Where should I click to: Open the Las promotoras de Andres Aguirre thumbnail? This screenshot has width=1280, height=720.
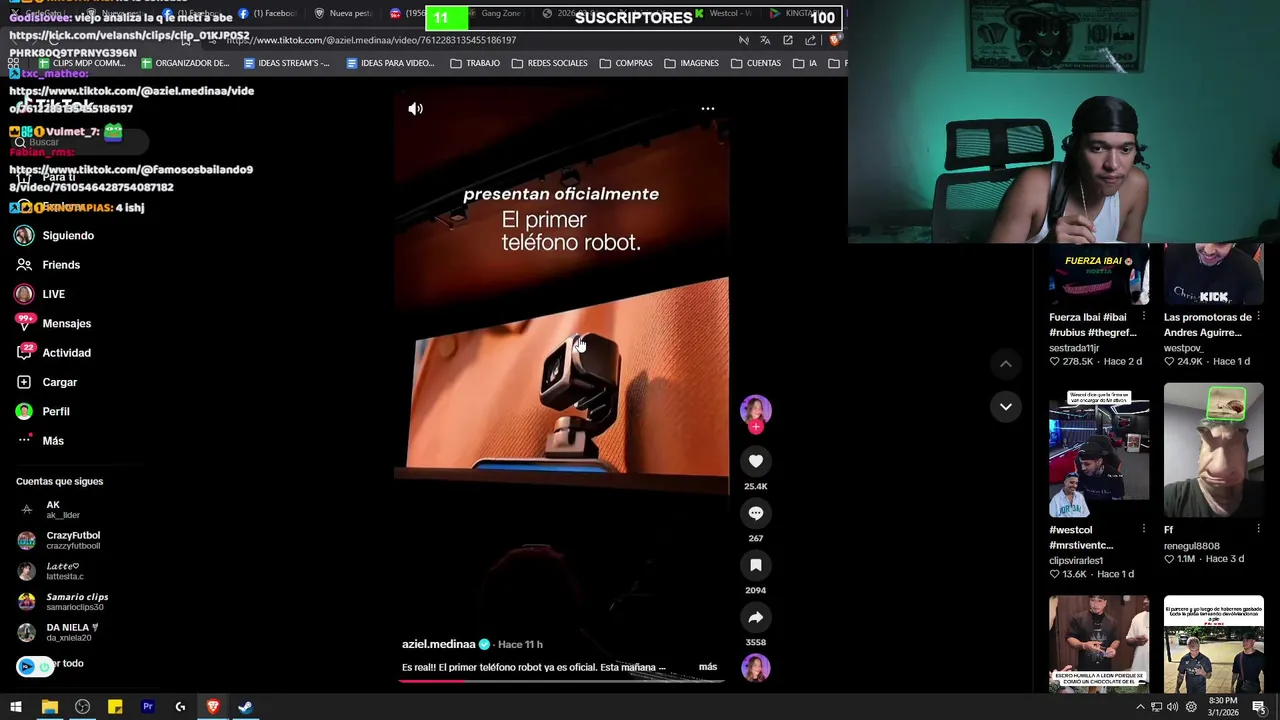[x=1213, y=273]
